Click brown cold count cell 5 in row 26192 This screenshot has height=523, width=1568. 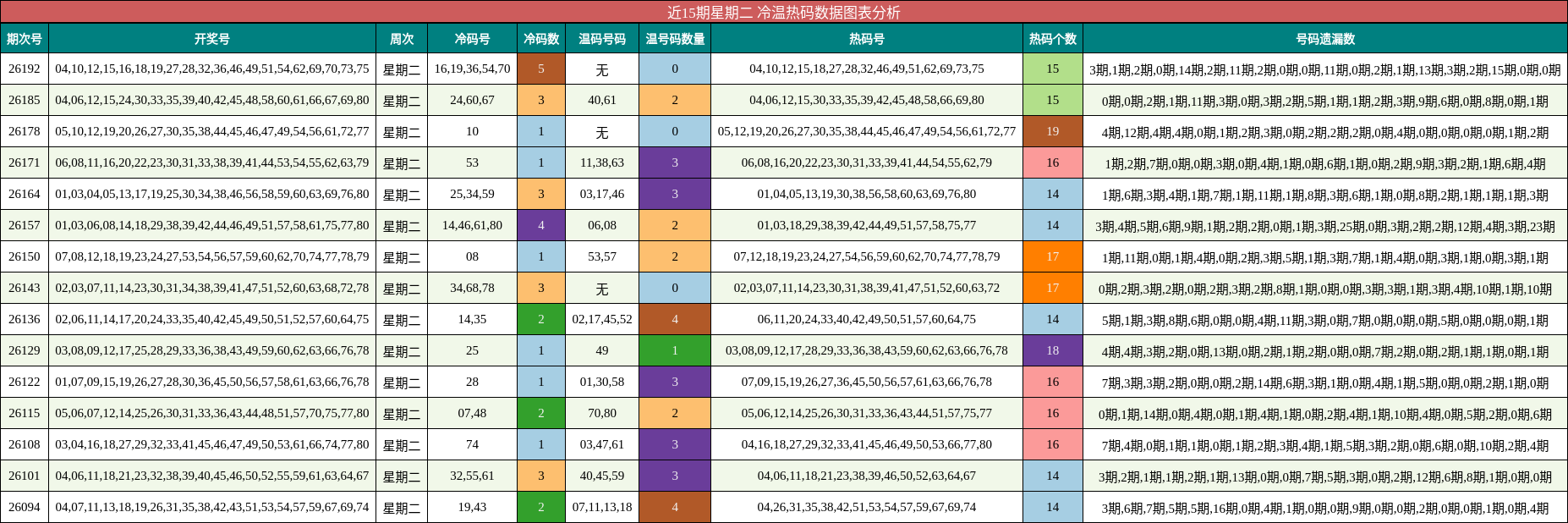541,69
